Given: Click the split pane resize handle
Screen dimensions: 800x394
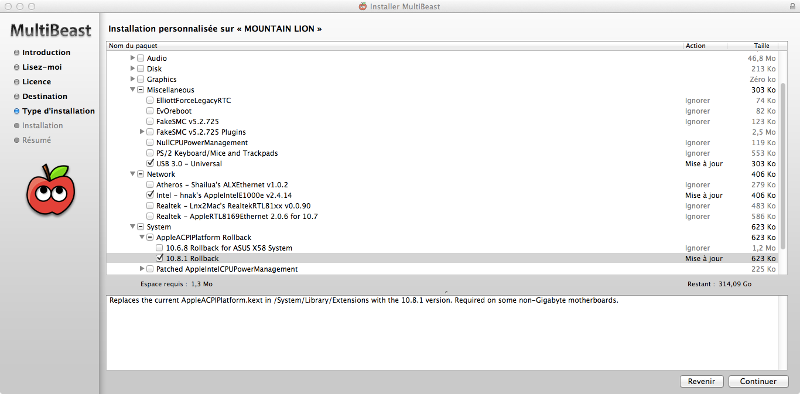Looking at the screenshot, I should tap(447, 292).
